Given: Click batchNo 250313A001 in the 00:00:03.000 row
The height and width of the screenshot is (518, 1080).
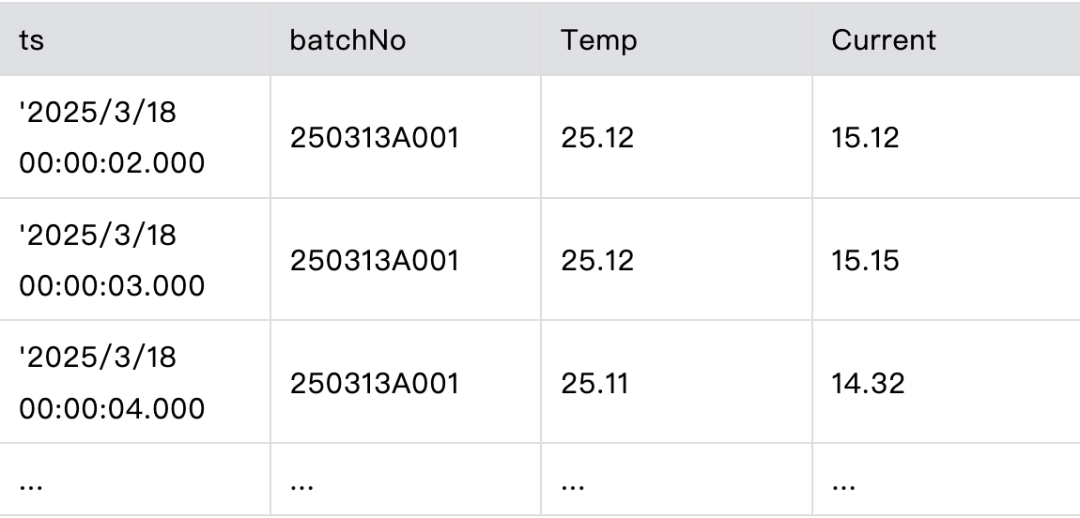Looking at the screenshot, I should 374,260.
